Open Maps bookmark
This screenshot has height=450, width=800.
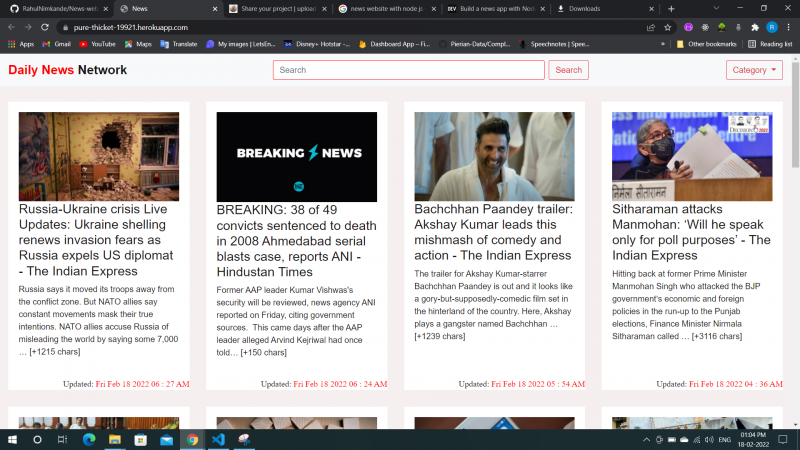pos(138,44)
